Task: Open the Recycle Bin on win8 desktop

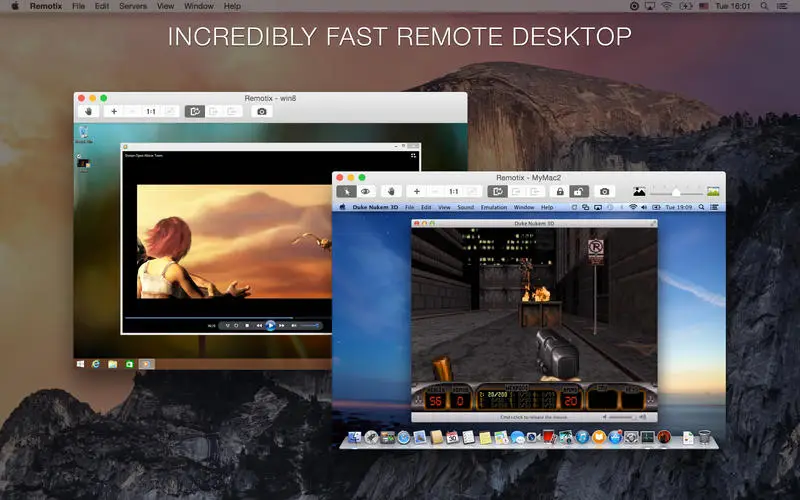Action: (84, 135)
